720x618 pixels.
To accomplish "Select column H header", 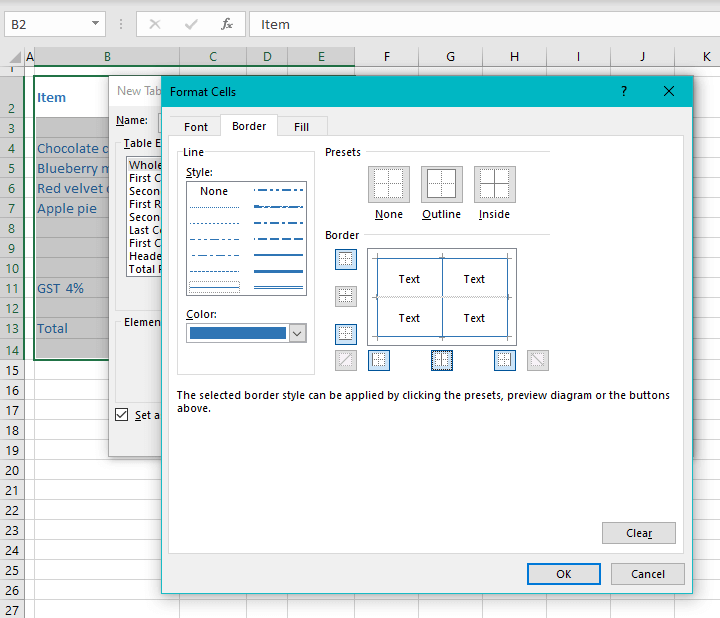I will [514, 56].
